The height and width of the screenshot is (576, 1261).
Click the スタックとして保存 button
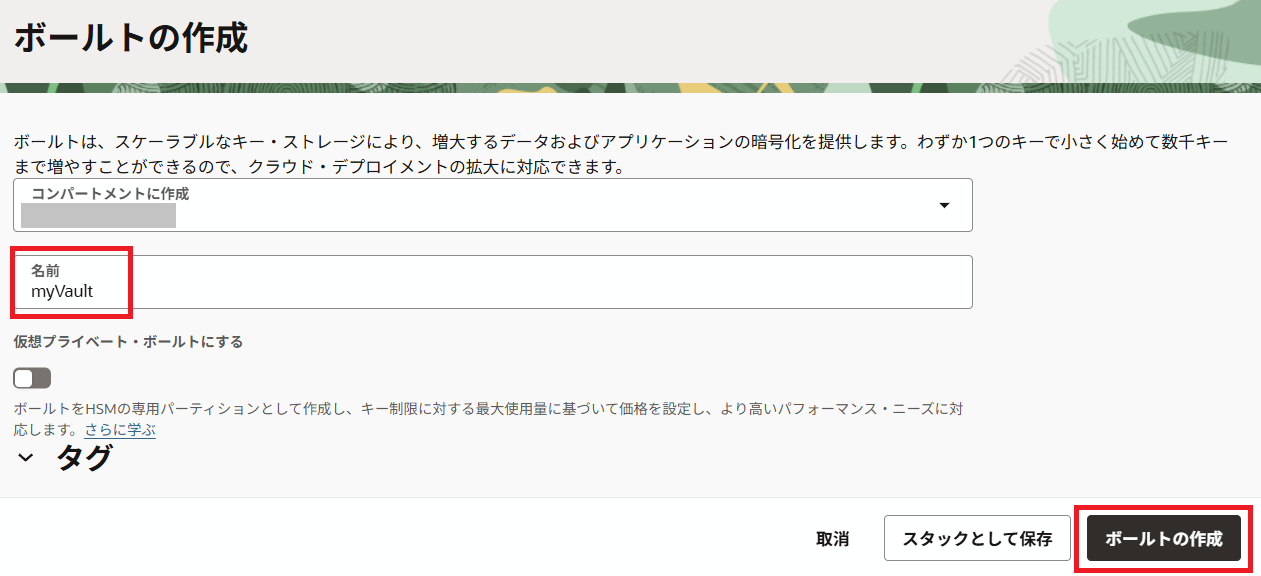coord(977,539)
